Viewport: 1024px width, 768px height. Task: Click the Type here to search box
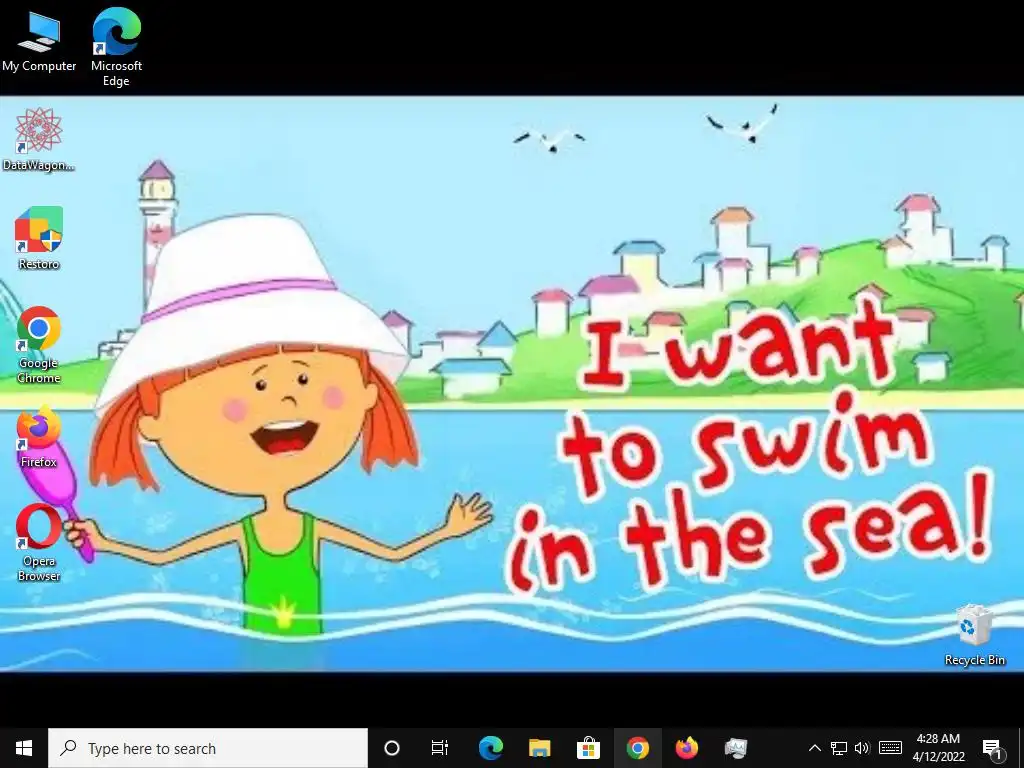pos(208,748)
